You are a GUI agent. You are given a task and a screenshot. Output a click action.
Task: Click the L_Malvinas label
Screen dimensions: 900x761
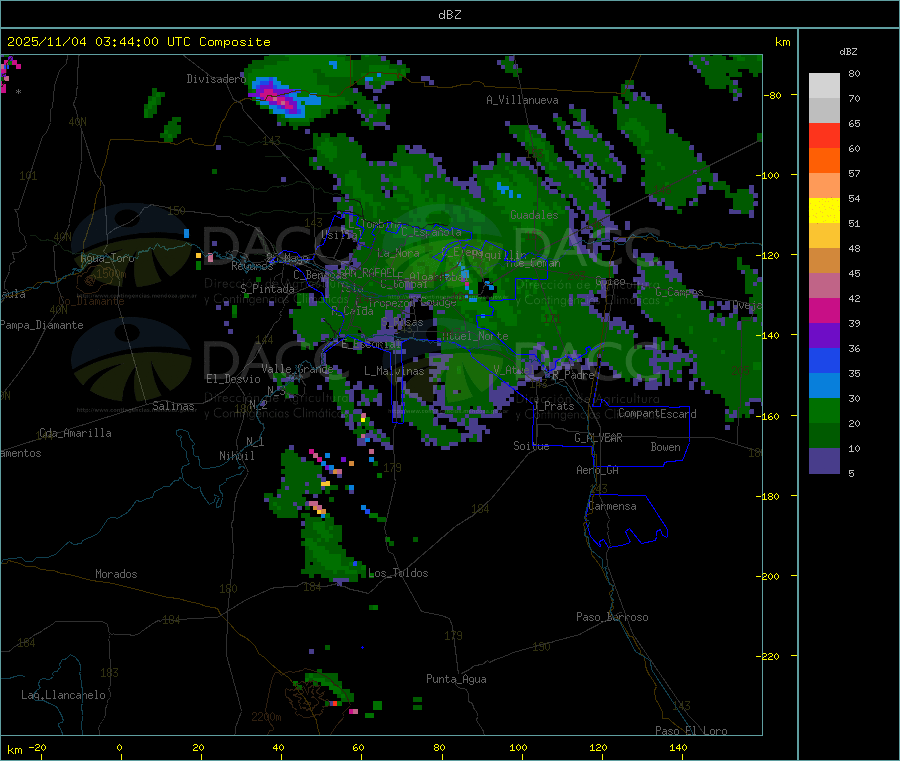coord(394,371)
